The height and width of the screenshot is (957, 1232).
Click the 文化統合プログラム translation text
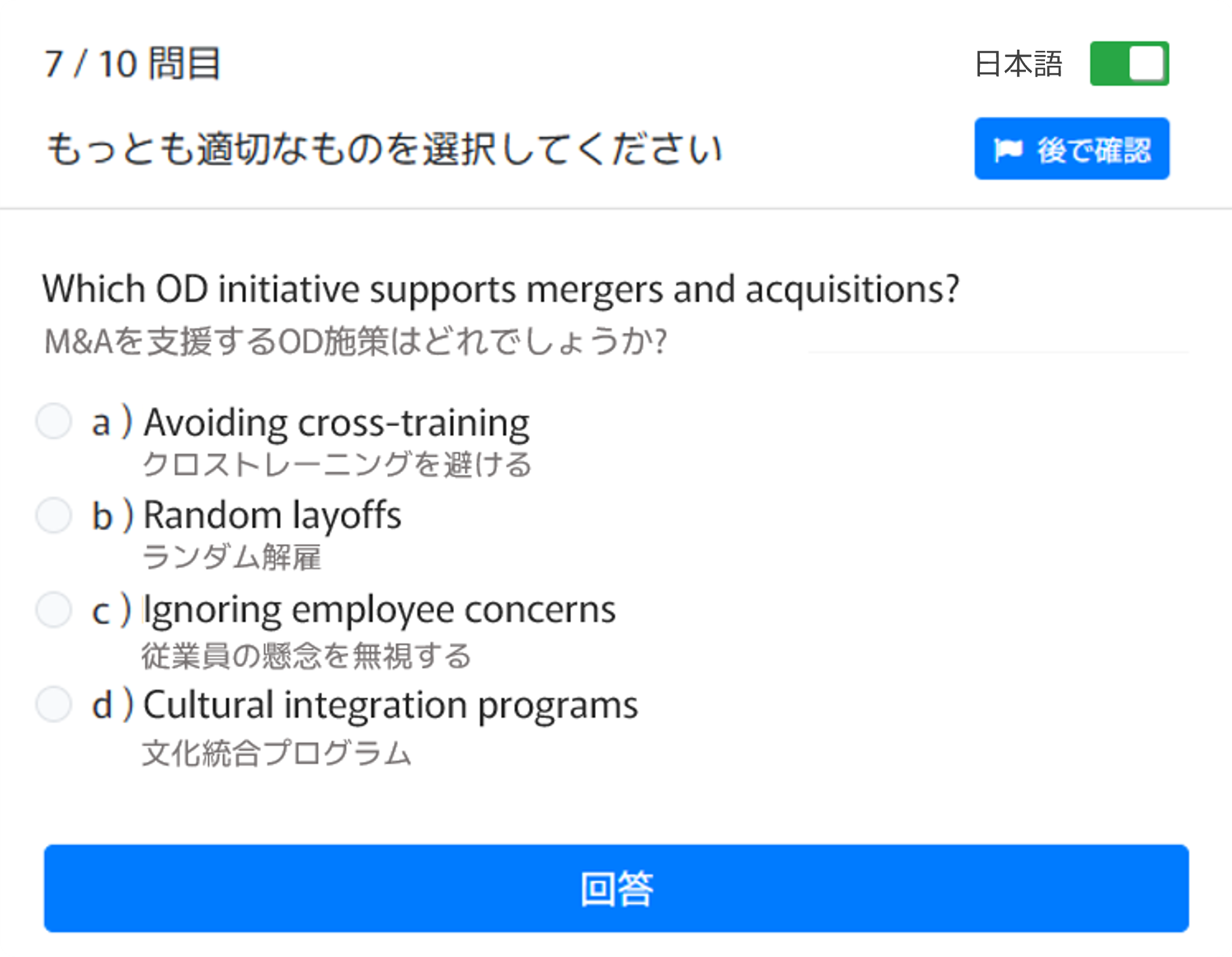click(277, 753)
